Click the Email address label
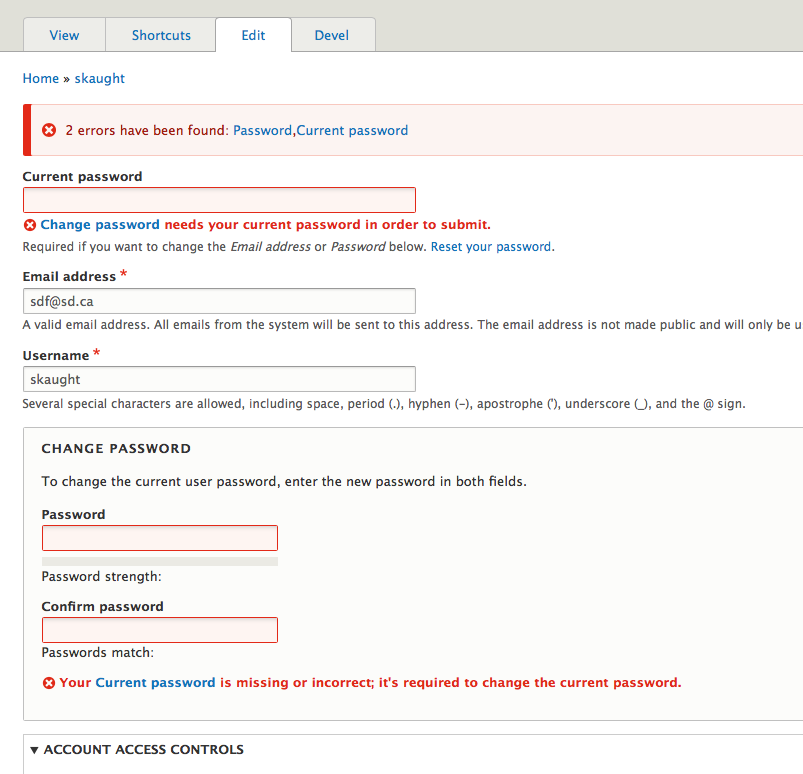This screenshot has height=774, width=803. tap(69, 277)
